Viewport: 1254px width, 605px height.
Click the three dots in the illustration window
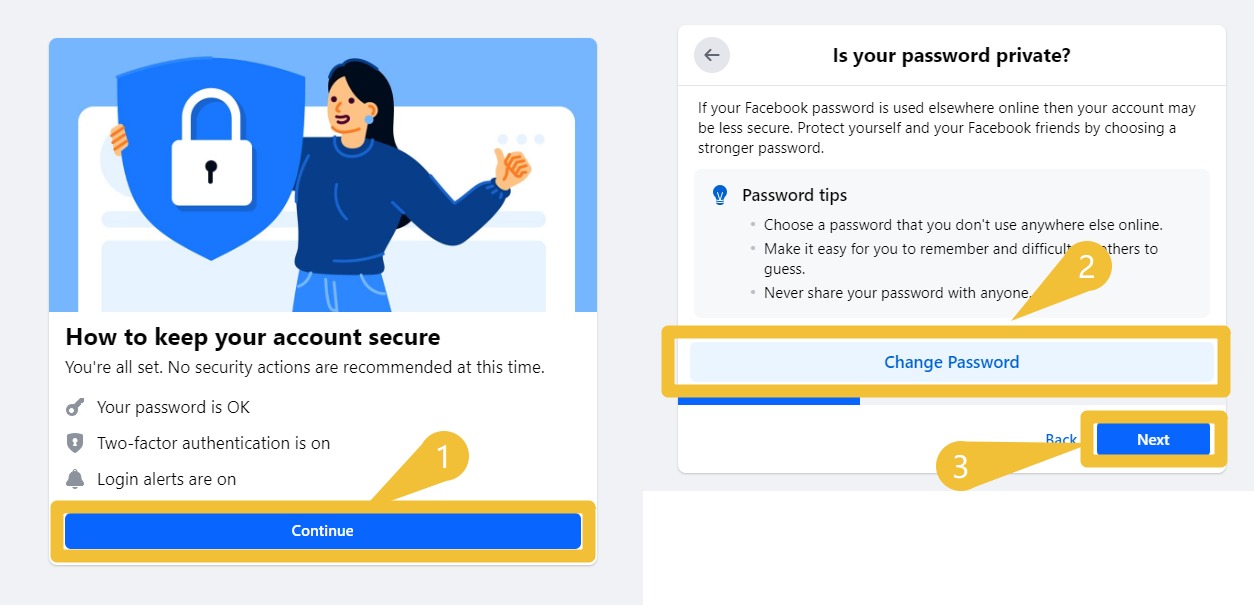[x=521, y=139]
